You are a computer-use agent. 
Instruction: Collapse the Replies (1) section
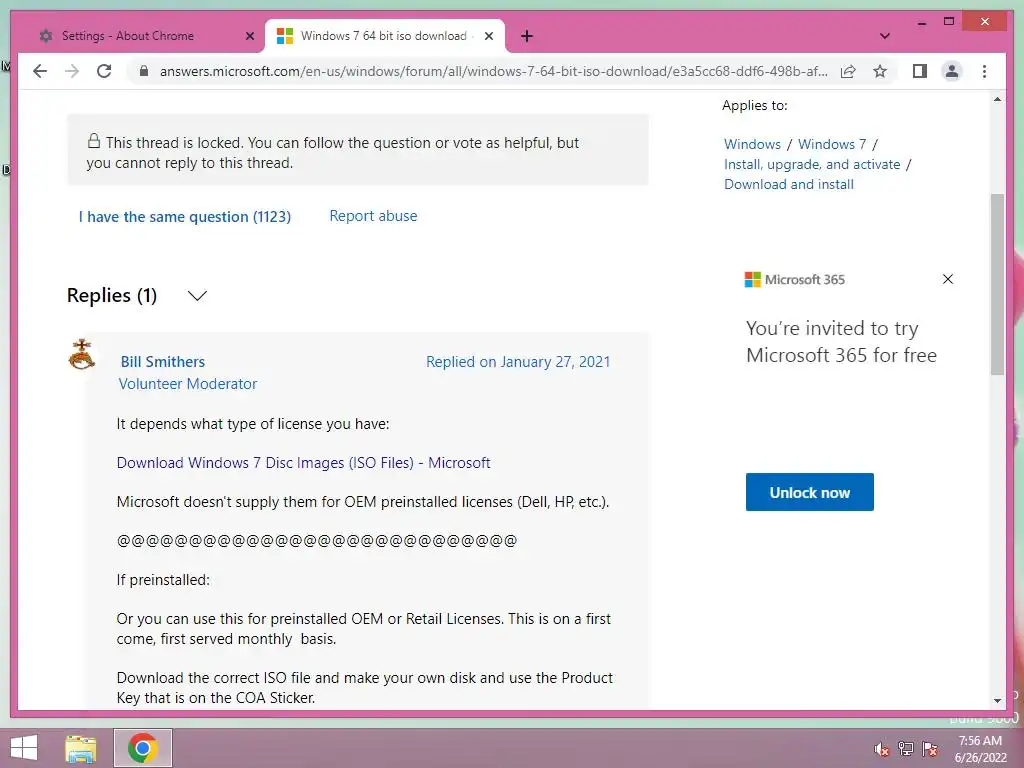[x=197, y=296]
